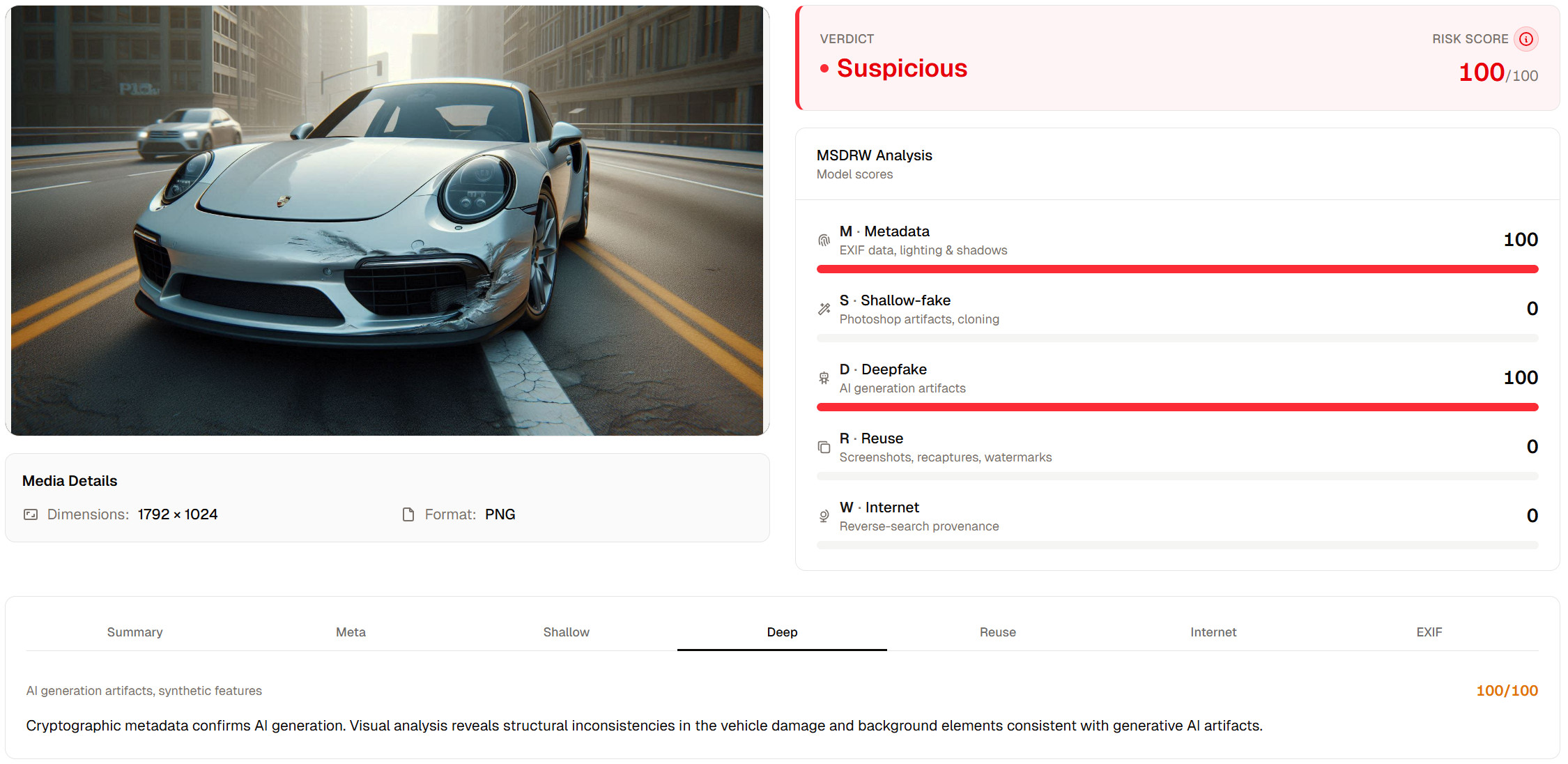Click the Reuse copy icon
1568x764 pixels.
pyautogui.click(x=824, y=447)
